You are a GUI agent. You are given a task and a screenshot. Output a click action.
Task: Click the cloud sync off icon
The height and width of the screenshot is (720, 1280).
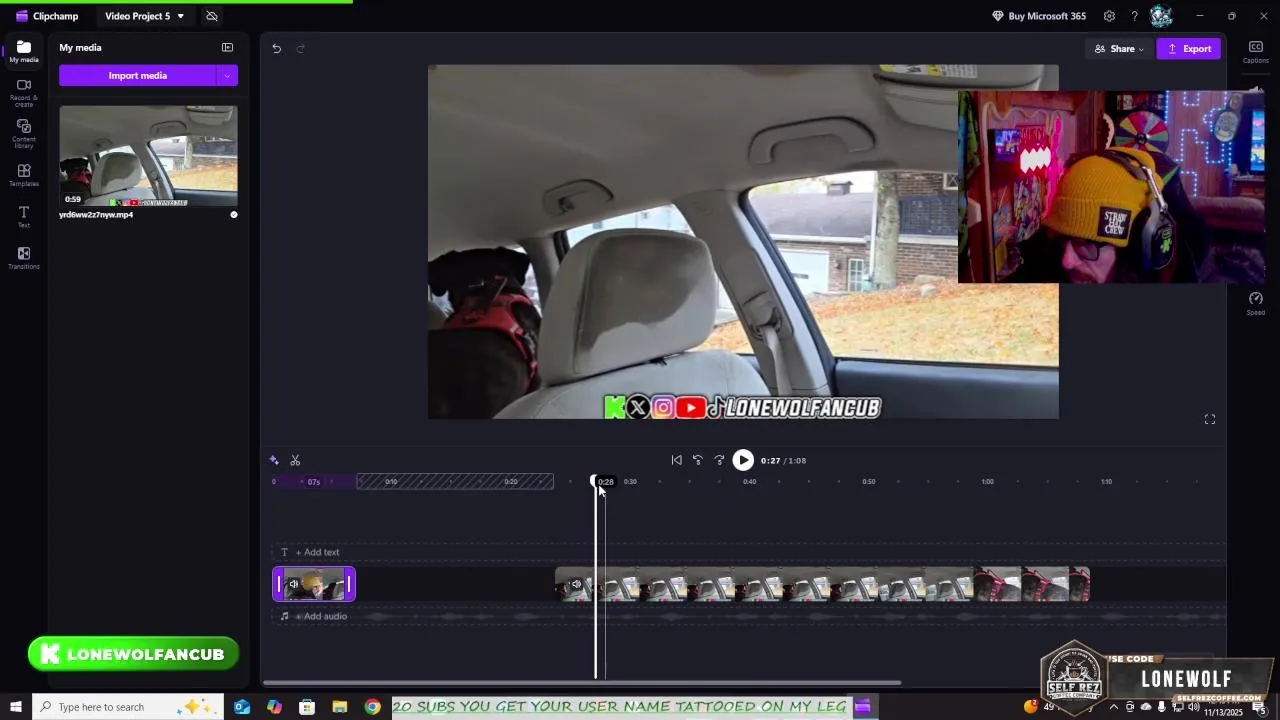tap(212, 16)
